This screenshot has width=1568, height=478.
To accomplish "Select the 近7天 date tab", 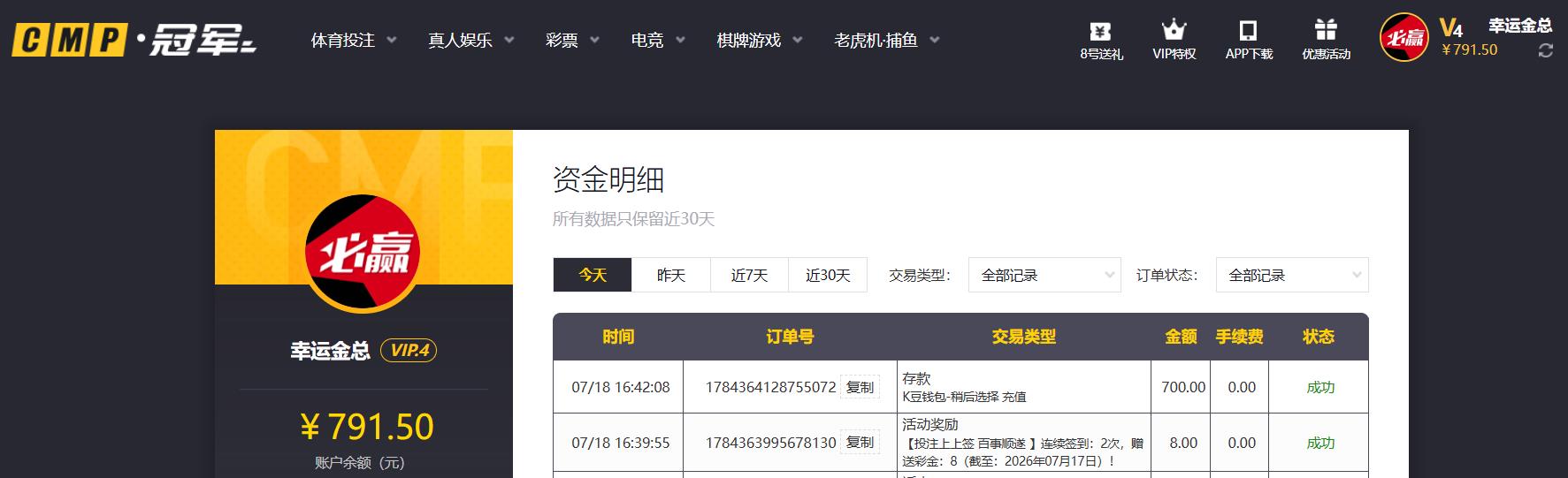I will pos(749,275).
